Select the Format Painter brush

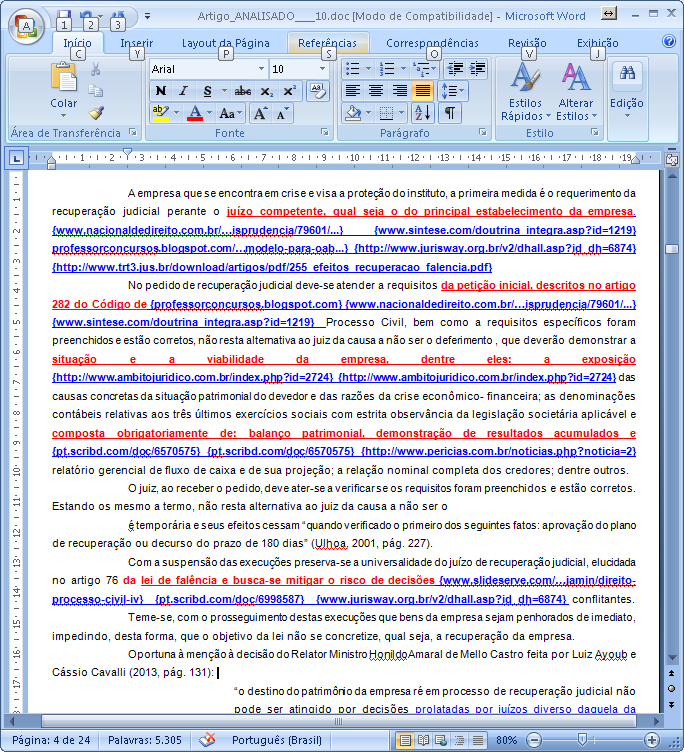pyautogui.click(x=96, y=113)
